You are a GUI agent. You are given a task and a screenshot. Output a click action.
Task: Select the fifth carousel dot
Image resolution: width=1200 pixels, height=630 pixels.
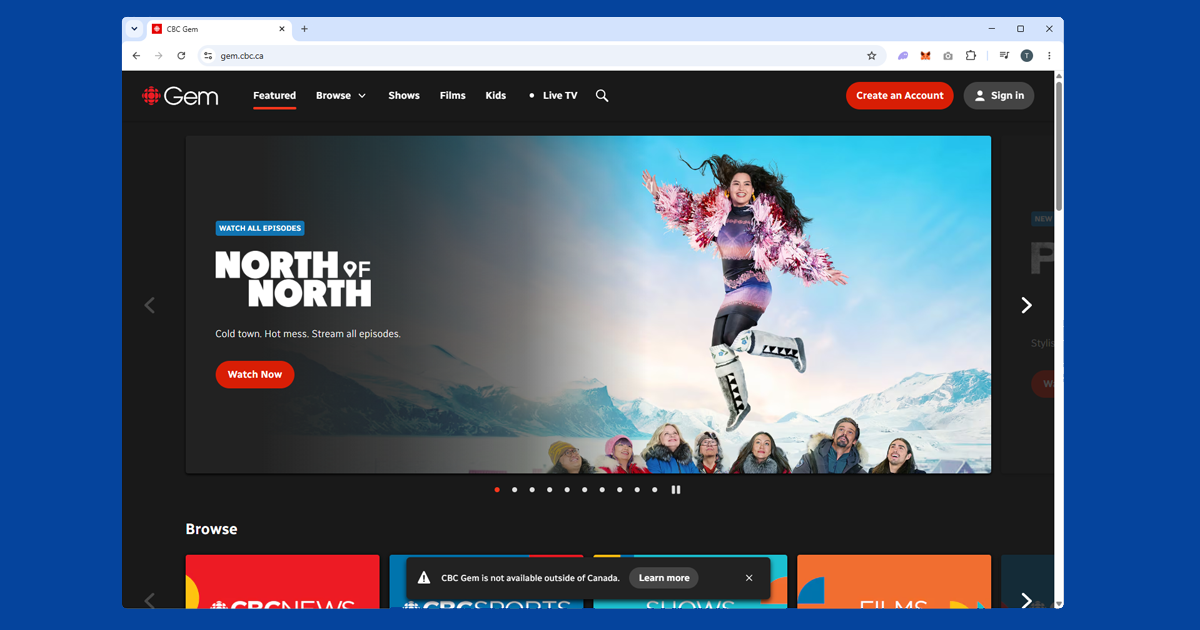pyautogui.click(x=567, y=490)
